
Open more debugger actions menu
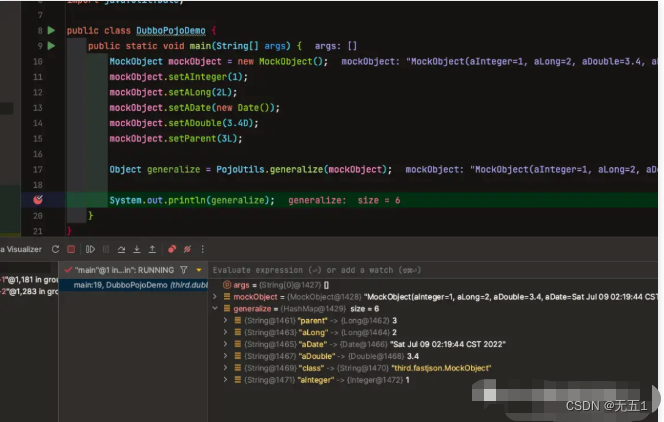pyautogui.click(x=202, y=249)
